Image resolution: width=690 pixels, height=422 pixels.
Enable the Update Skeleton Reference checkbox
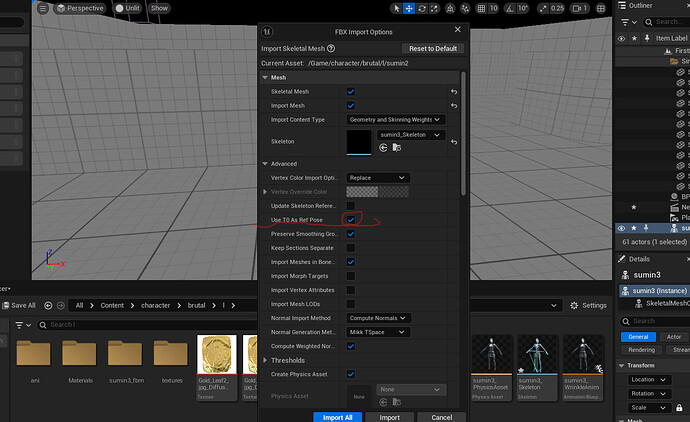(351, 205)
